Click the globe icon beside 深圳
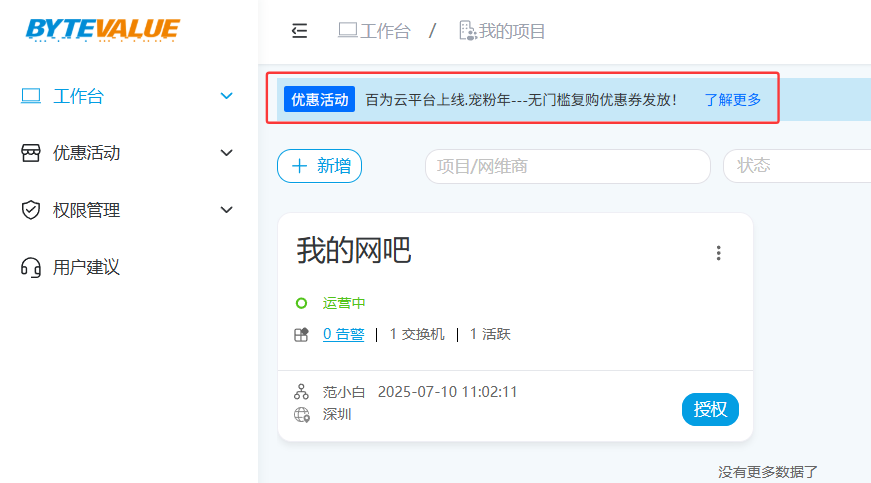Viewport: 871px width, 483px height. tap(301, 414)
